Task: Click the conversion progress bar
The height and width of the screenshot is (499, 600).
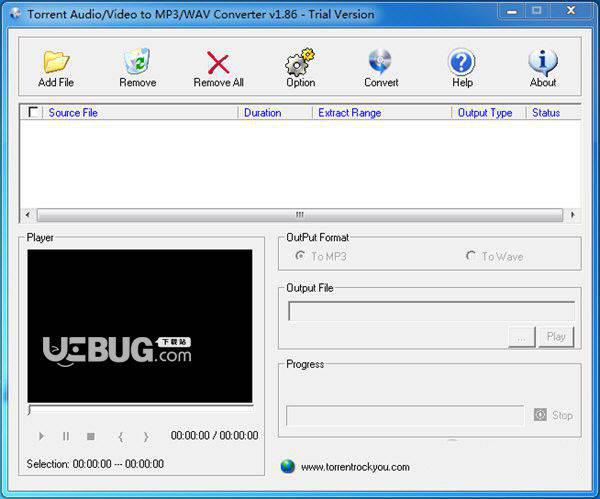Action: click(x=405, y=415)
